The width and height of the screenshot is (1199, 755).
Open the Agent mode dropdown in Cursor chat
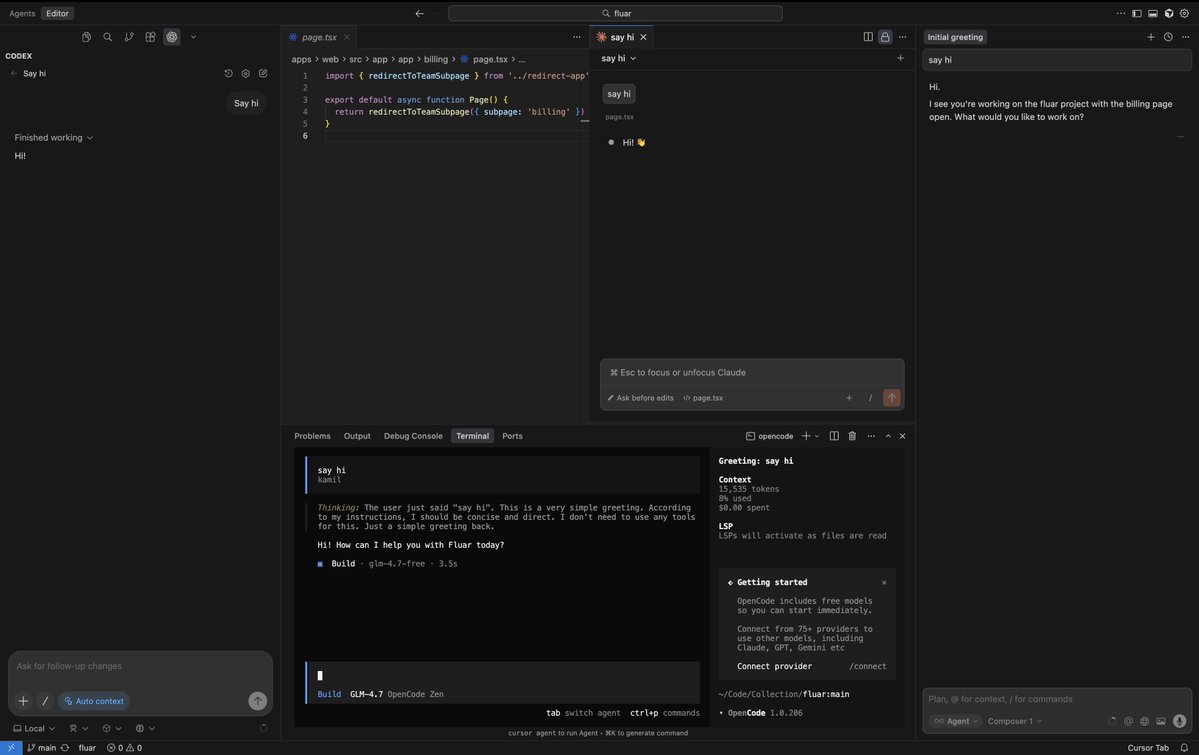[x=955, y=721]
